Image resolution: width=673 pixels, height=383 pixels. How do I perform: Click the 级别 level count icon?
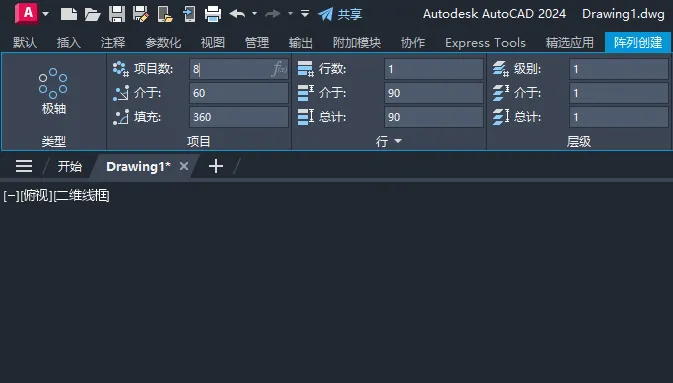coord(501,69)
